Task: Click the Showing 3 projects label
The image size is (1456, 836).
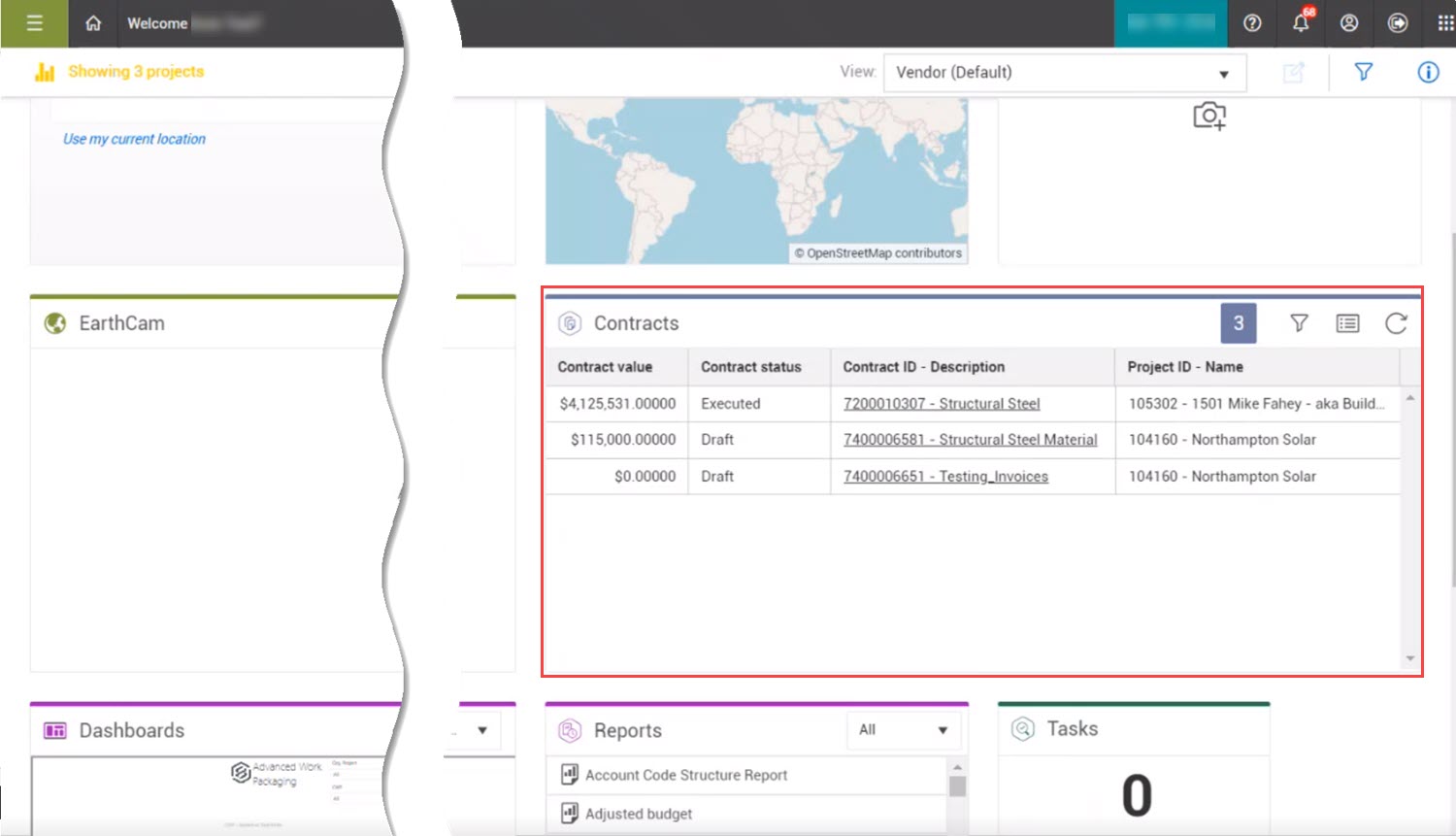Action: click(136, 72)
